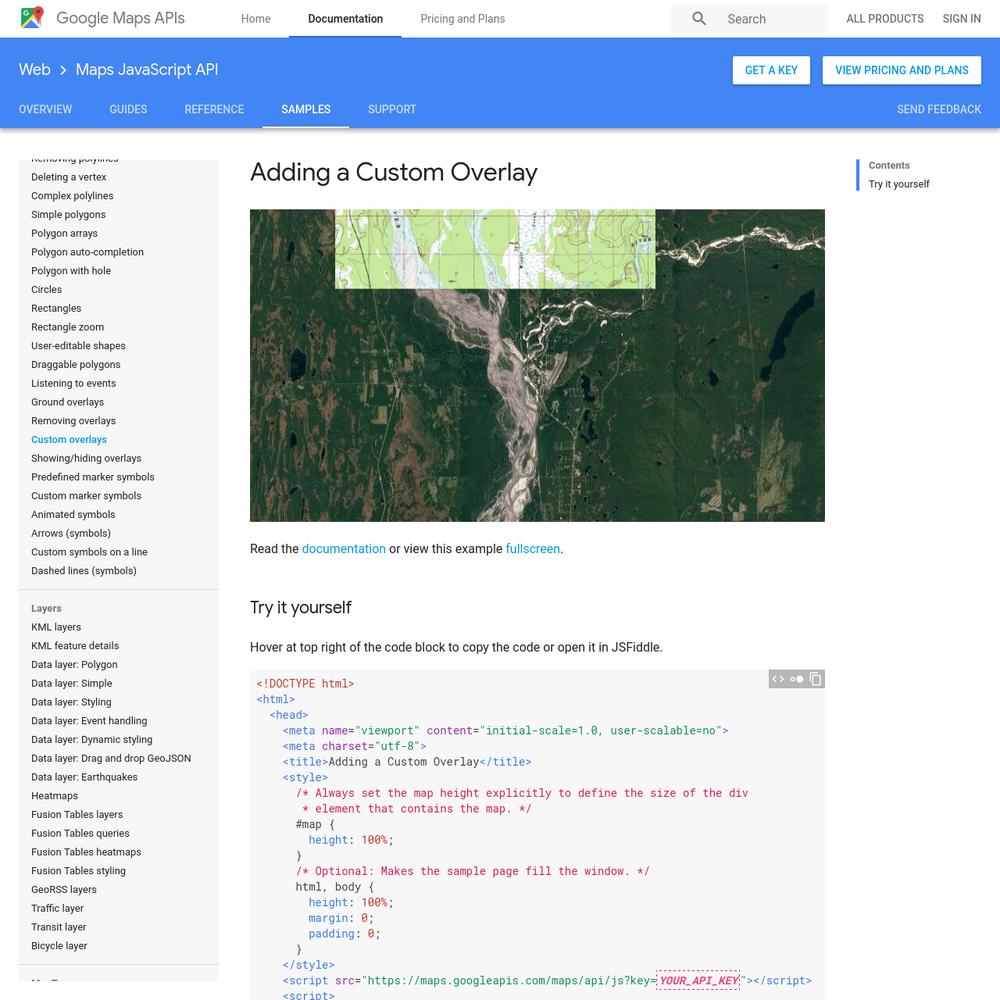Open Complex polylines sample
The height and width of the screenshot is (1000, 1000).
[x=72, y=196]
